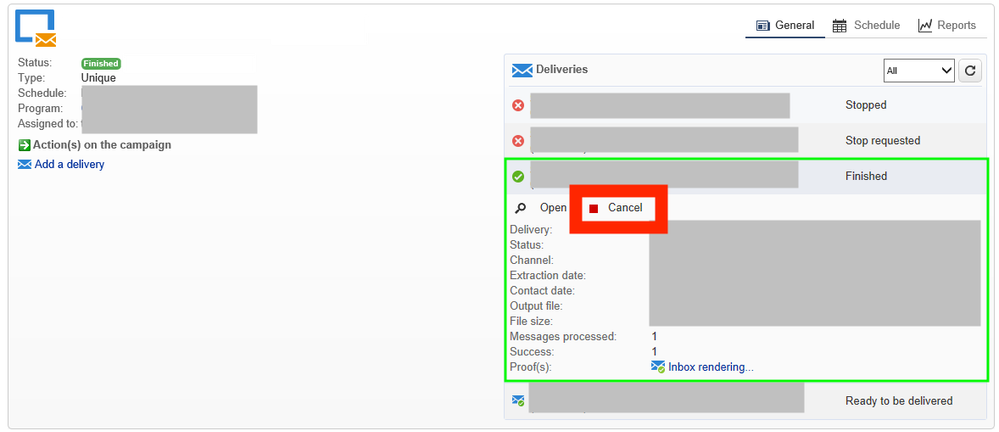Image resolution: width=999 pixels, height=432 pixels.
Task: Click the green checkmark icon on the Finished delivery
Action: coord(518,177)
